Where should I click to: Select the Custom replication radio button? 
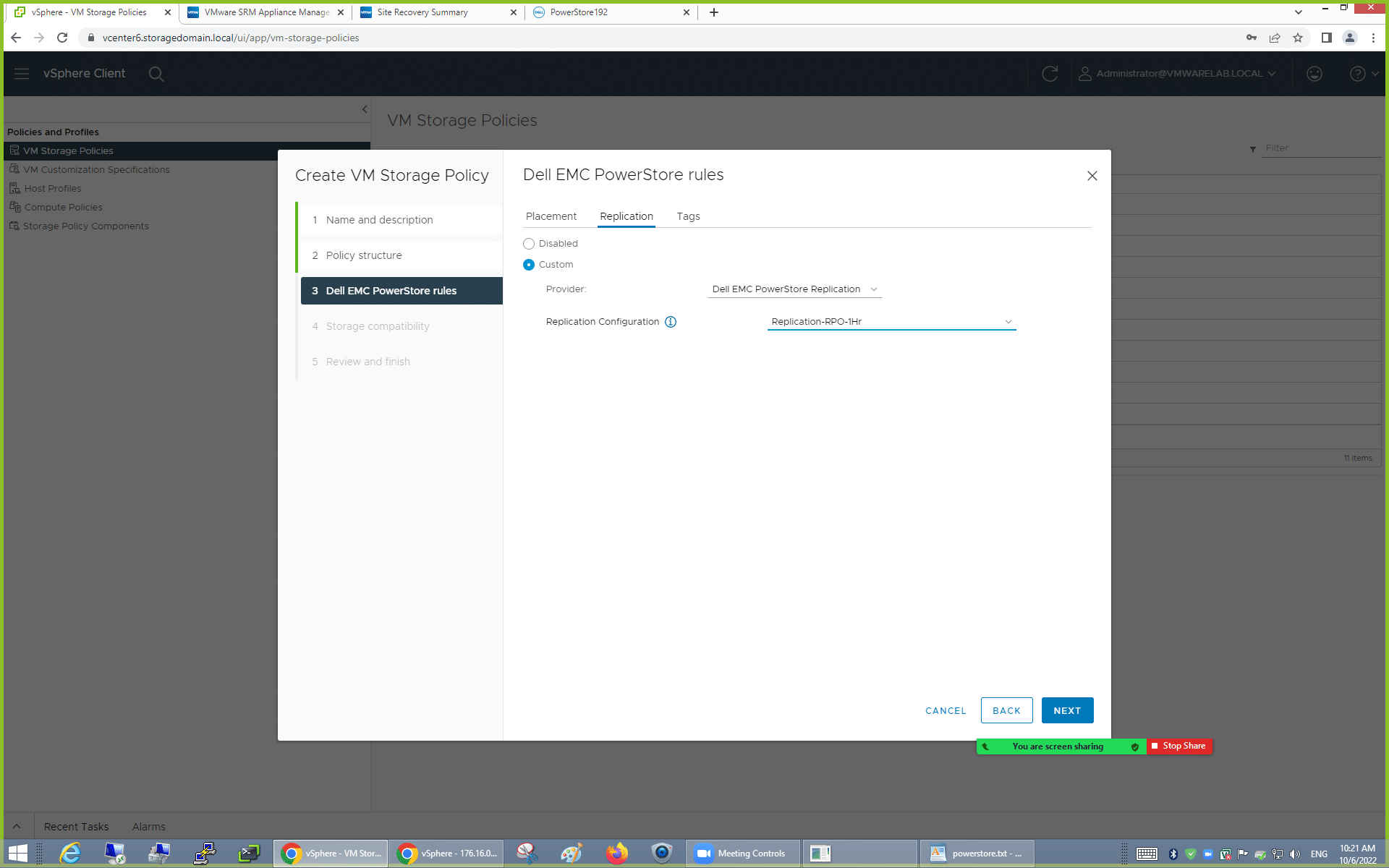[529, 265]
